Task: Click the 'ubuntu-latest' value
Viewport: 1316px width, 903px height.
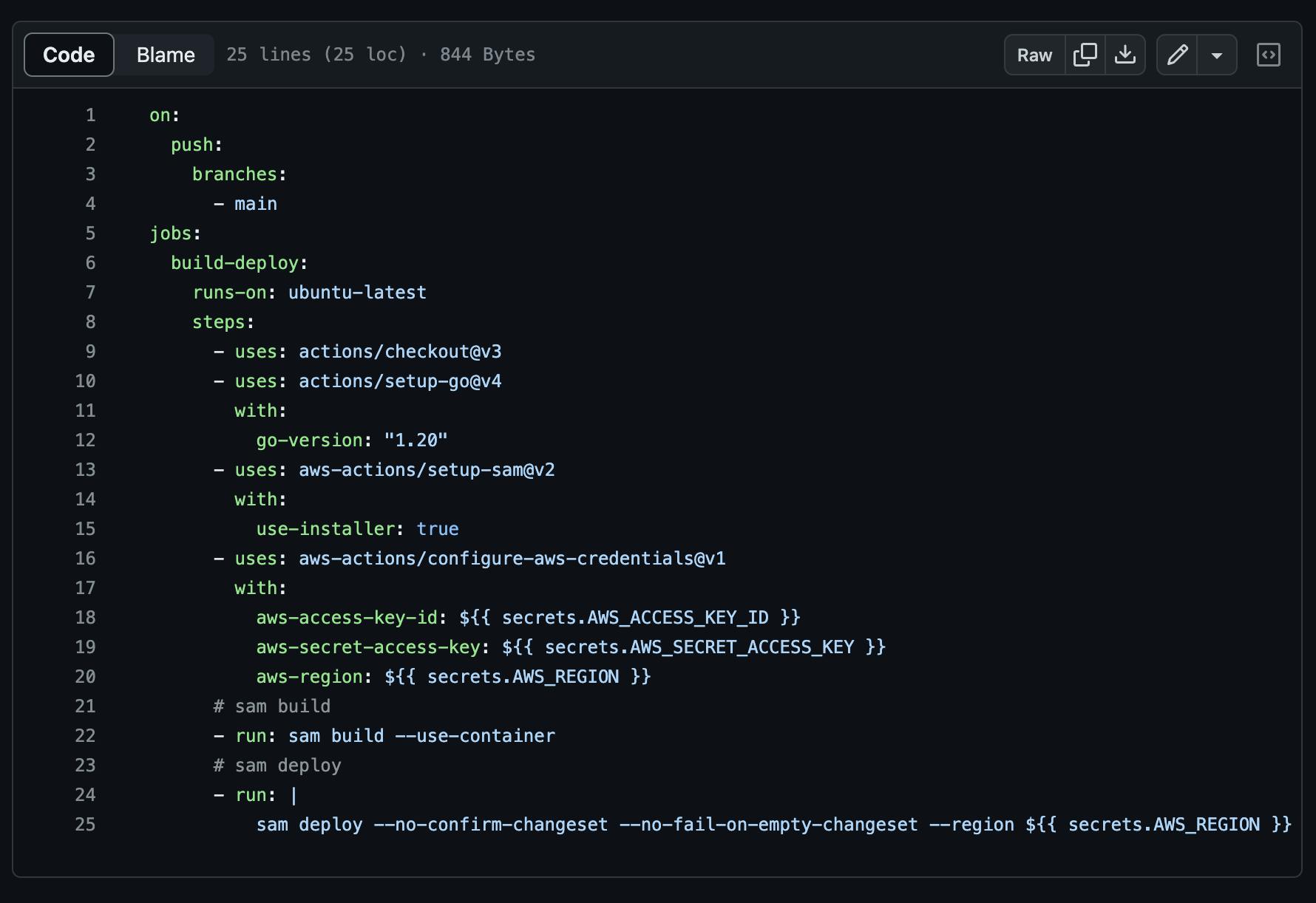Action: (x=357, y=293)
